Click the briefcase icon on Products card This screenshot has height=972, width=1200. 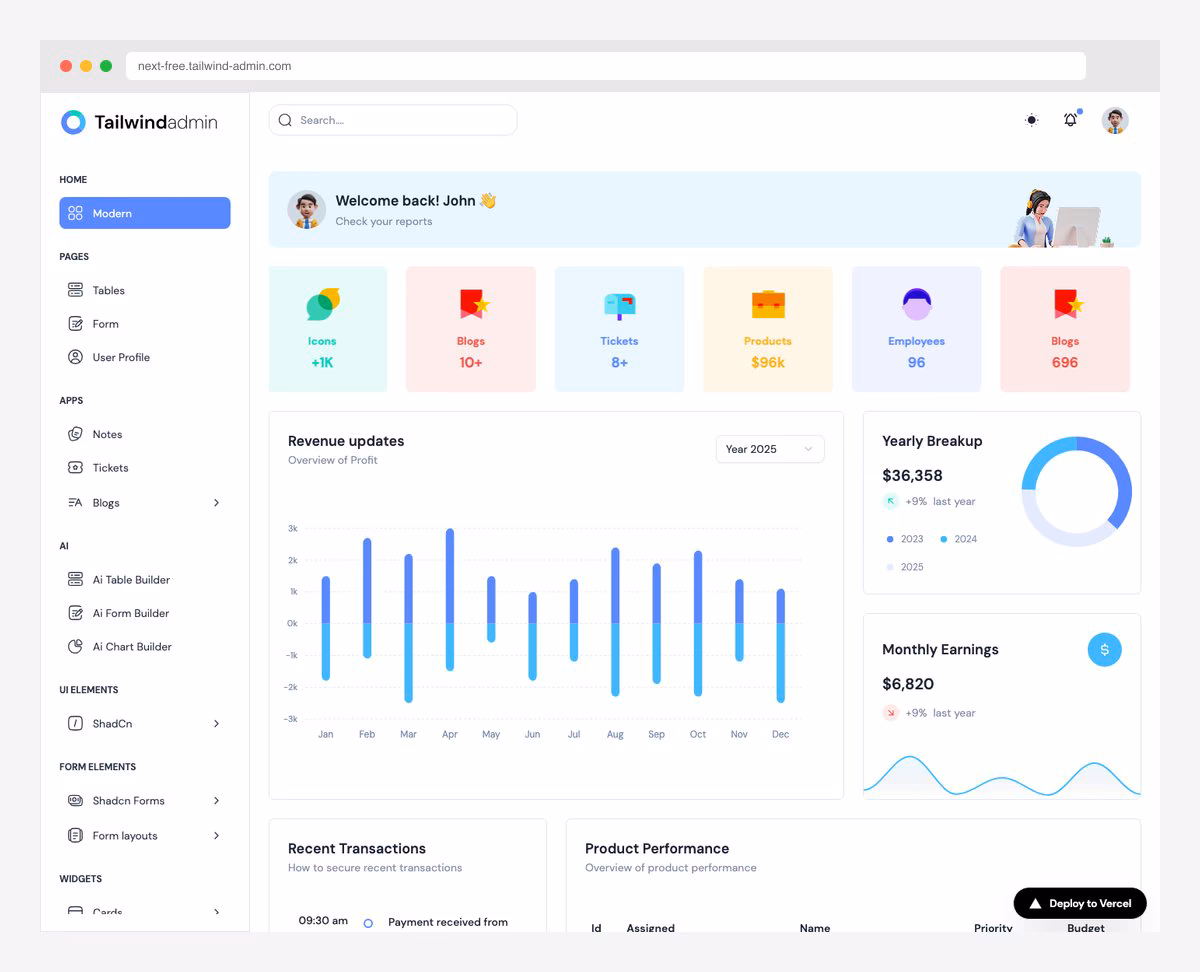click(x=768, y=303)
